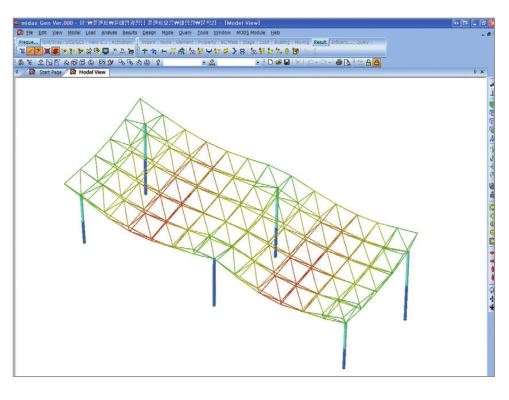Click the Save (floppy disk) icon

(x=287, y=62)
